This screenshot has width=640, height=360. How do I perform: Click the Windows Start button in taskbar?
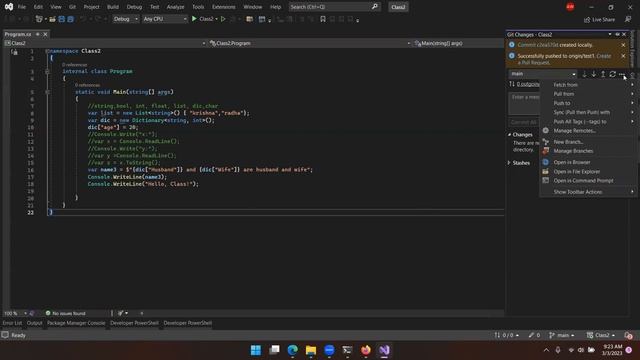256,350
